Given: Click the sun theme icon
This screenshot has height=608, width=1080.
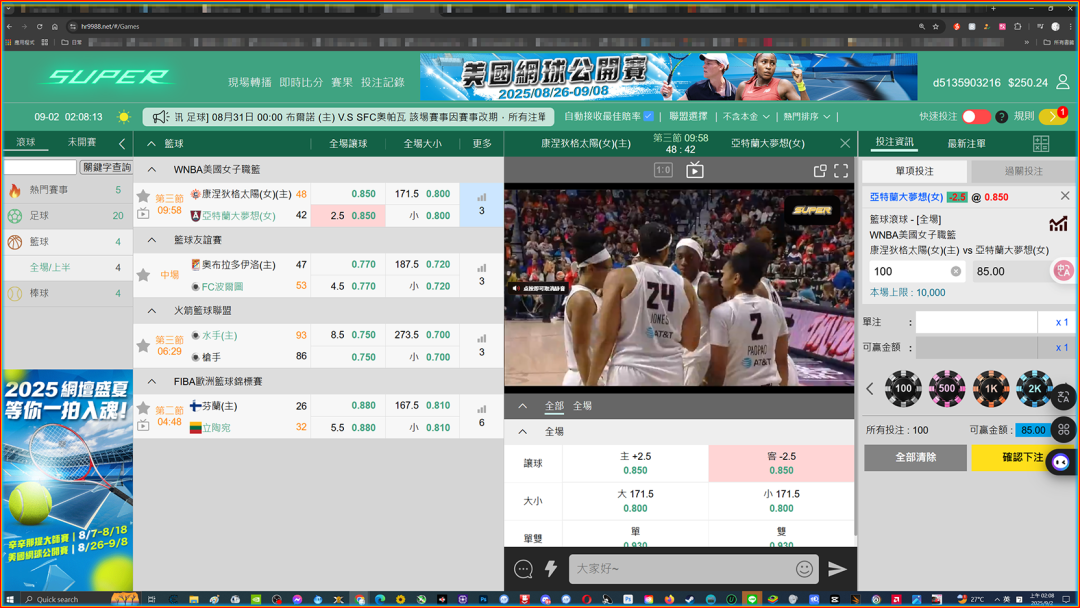Looking at the screenshot, I should (x=124, y=117).
